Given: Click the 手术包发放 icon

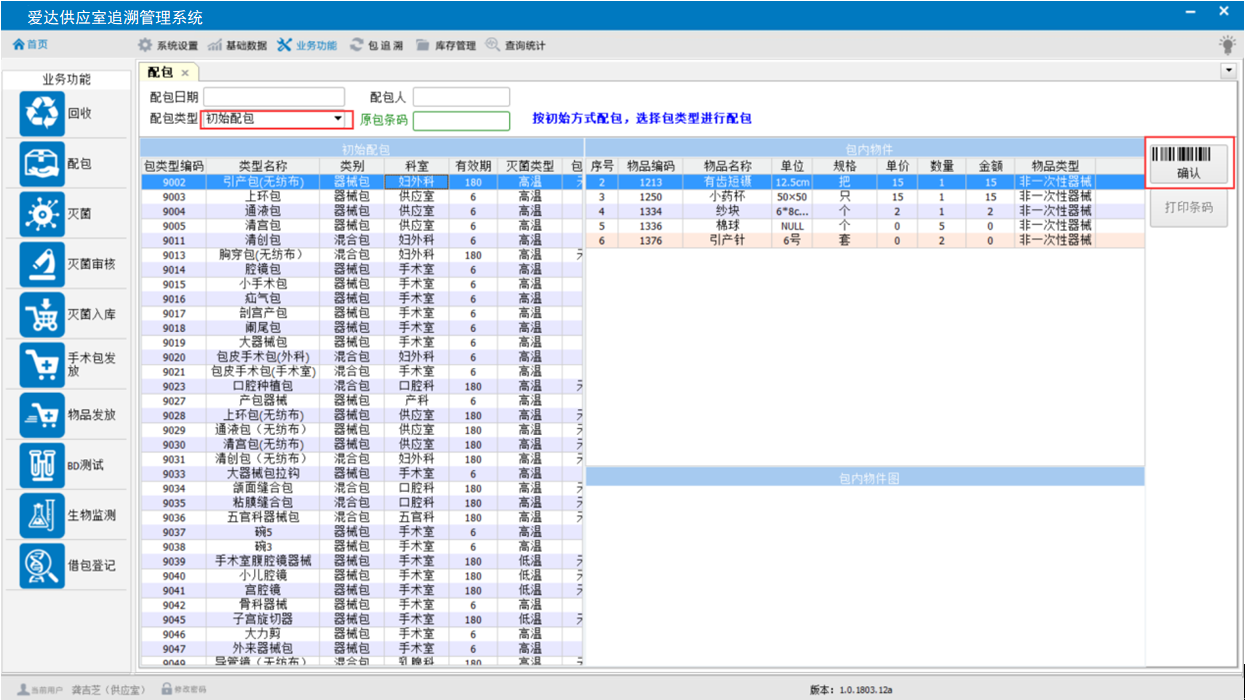Looking at the screenshot, I should click(42, 365).
